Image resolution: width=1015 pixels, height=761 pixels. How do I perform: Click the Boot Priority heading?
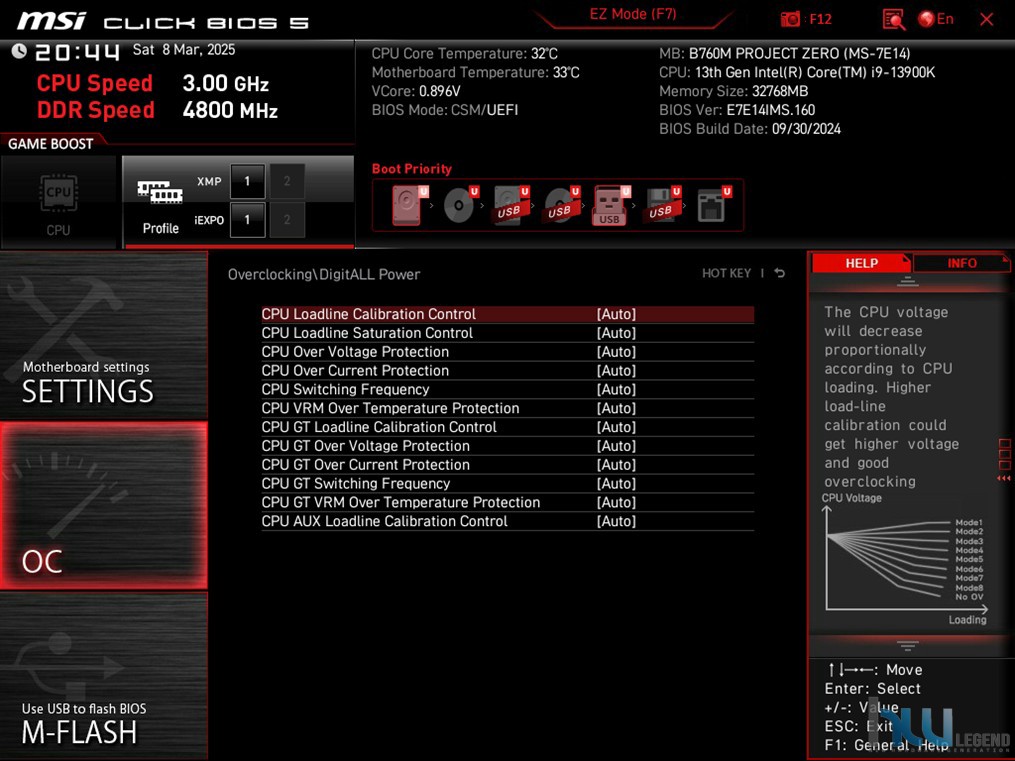[x=412, y=169]
